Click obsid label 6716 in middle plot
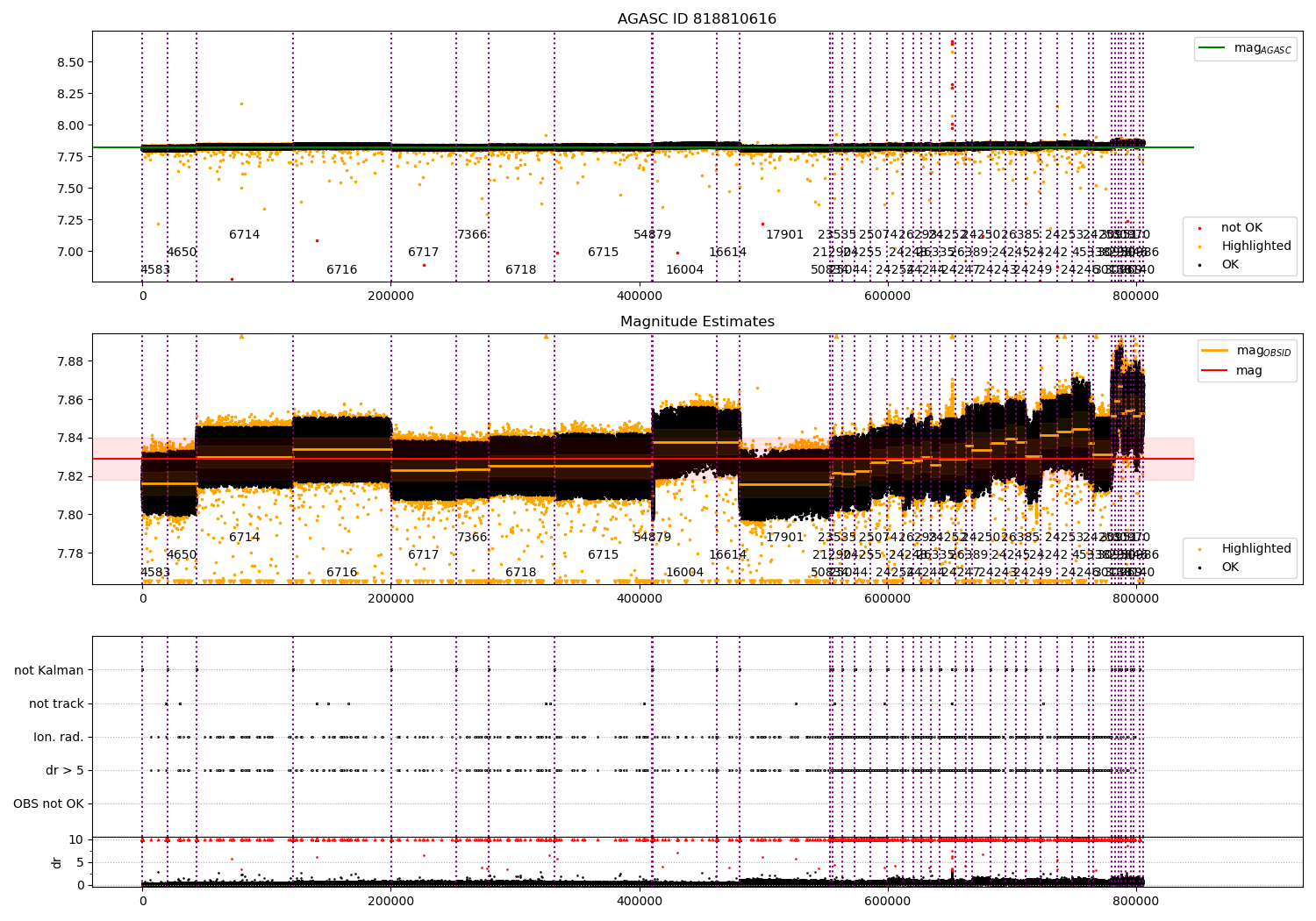The image size is (1316, 921). click(x=342, y=573)
